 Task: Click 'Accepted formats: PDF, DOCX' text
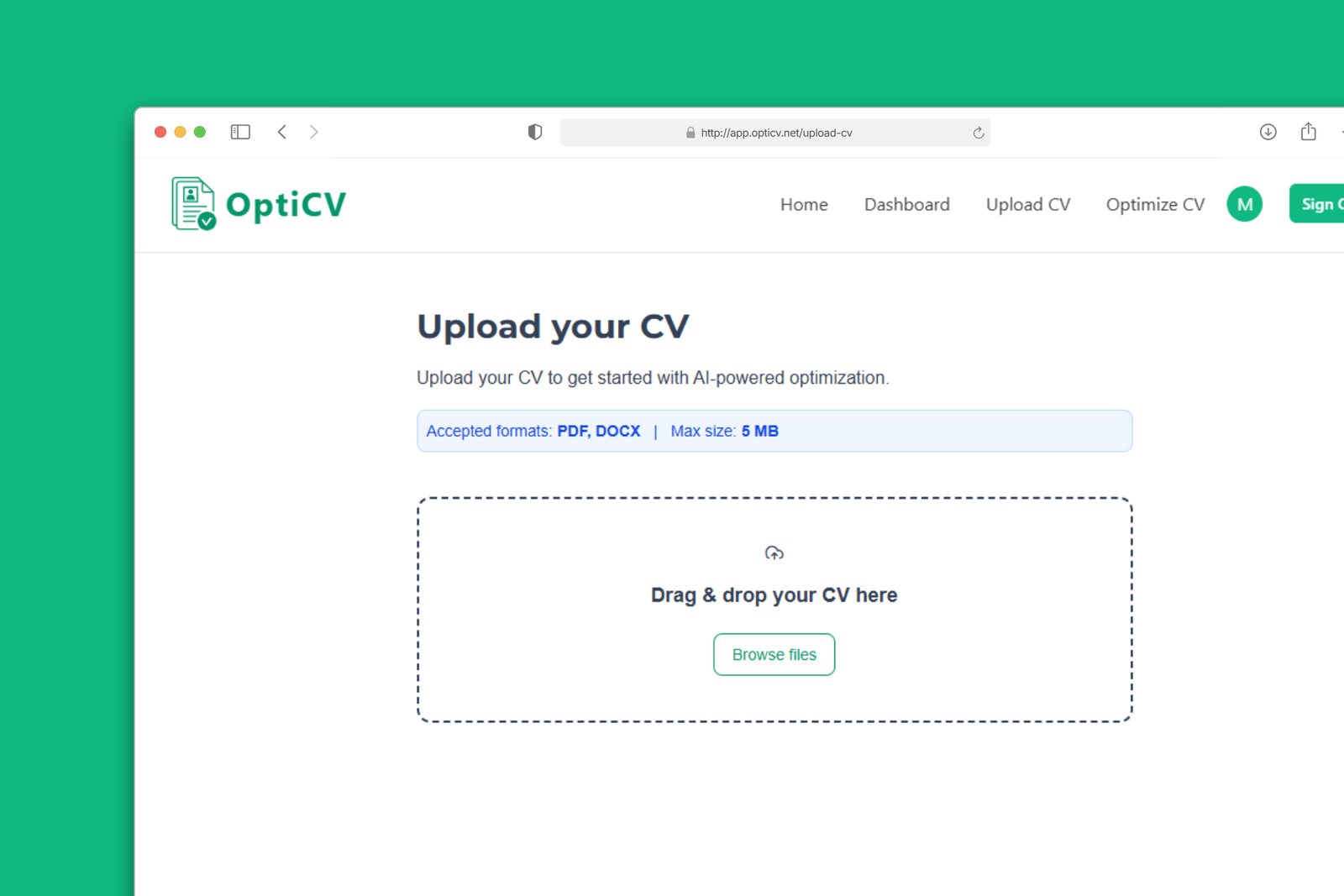tap(533, 431)
